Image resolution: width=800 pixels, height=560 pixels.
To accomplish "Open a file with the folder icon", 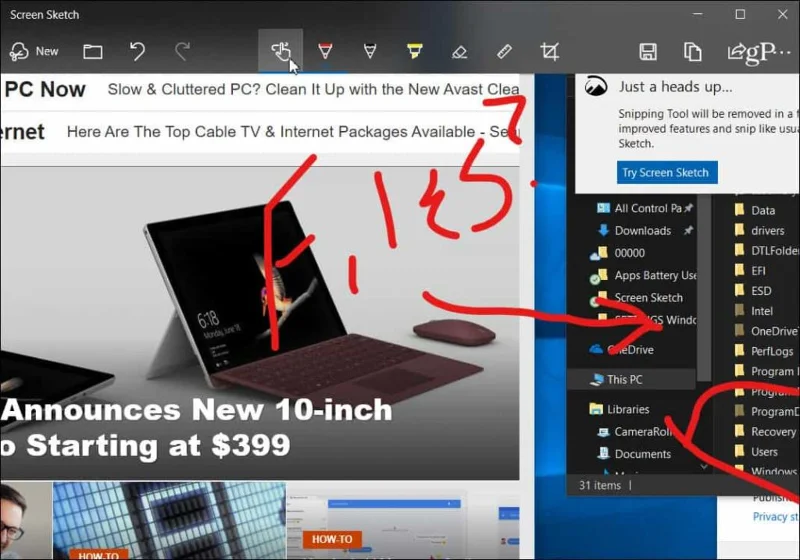I will [x=93, y=52].
